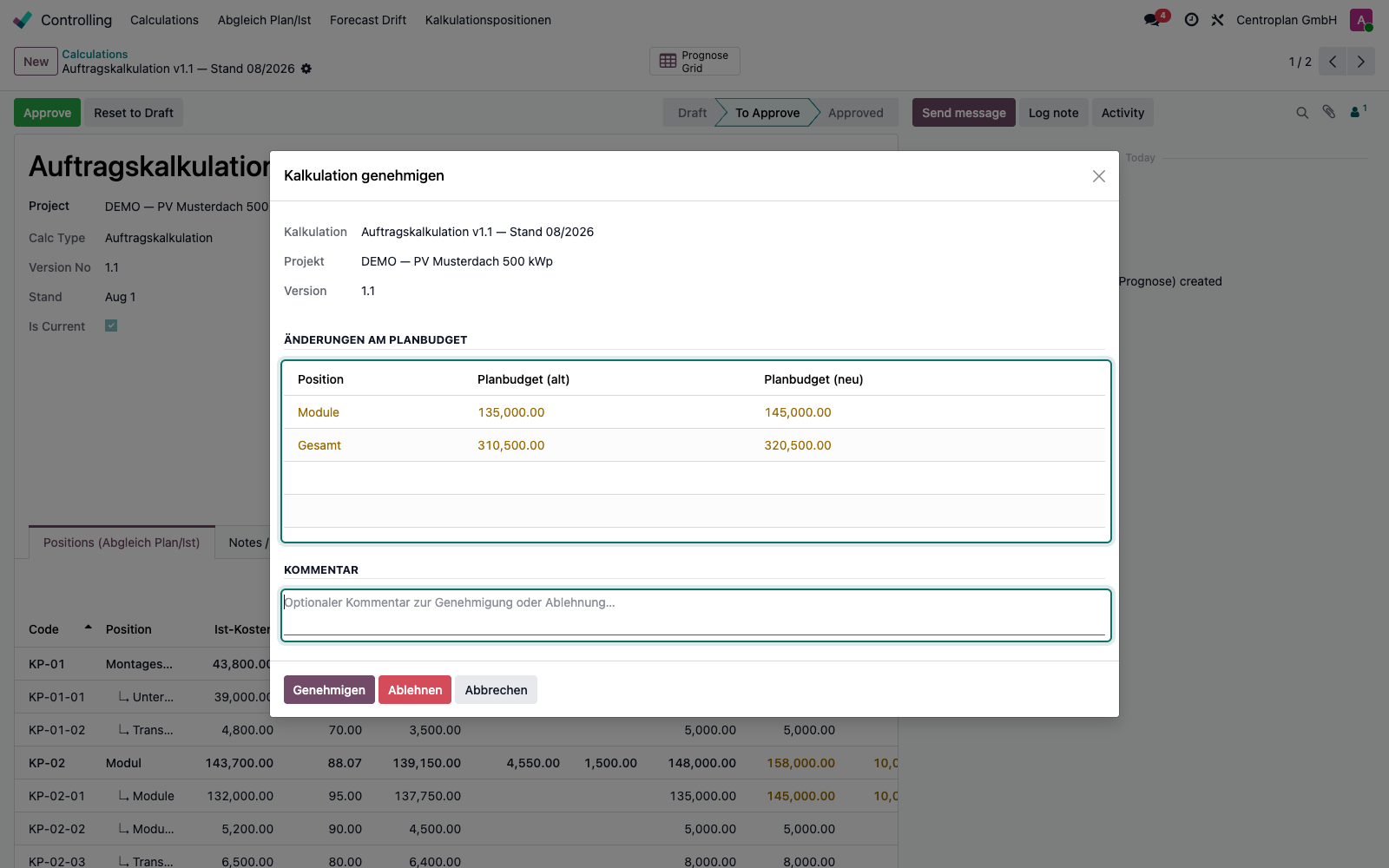The image size is (1389, 868).
Task: Open the KP-01 row
Action: point(456,664)
